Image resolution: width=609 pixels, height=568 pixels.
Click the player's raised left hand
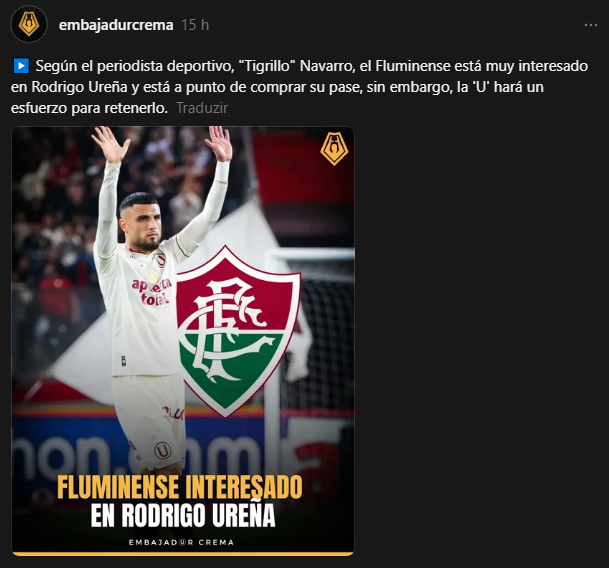[219, 144]
